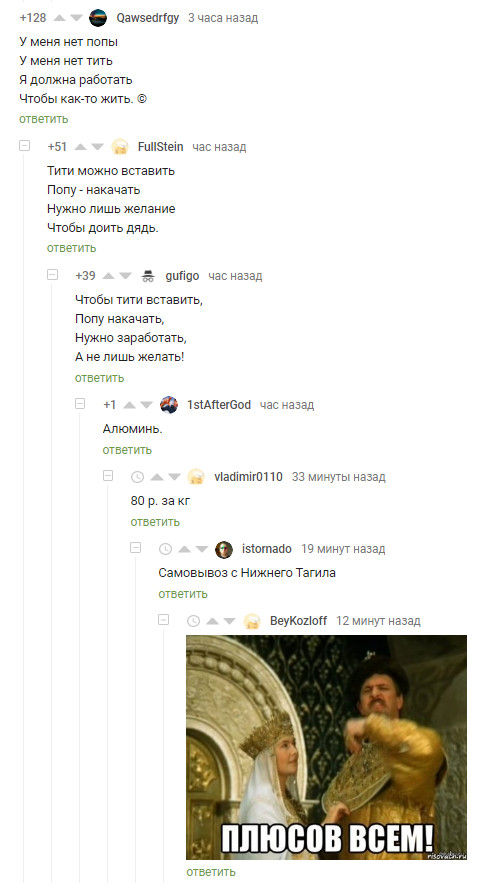
Task: Downvote BeyKozloff's image comment
Action: 230,621
